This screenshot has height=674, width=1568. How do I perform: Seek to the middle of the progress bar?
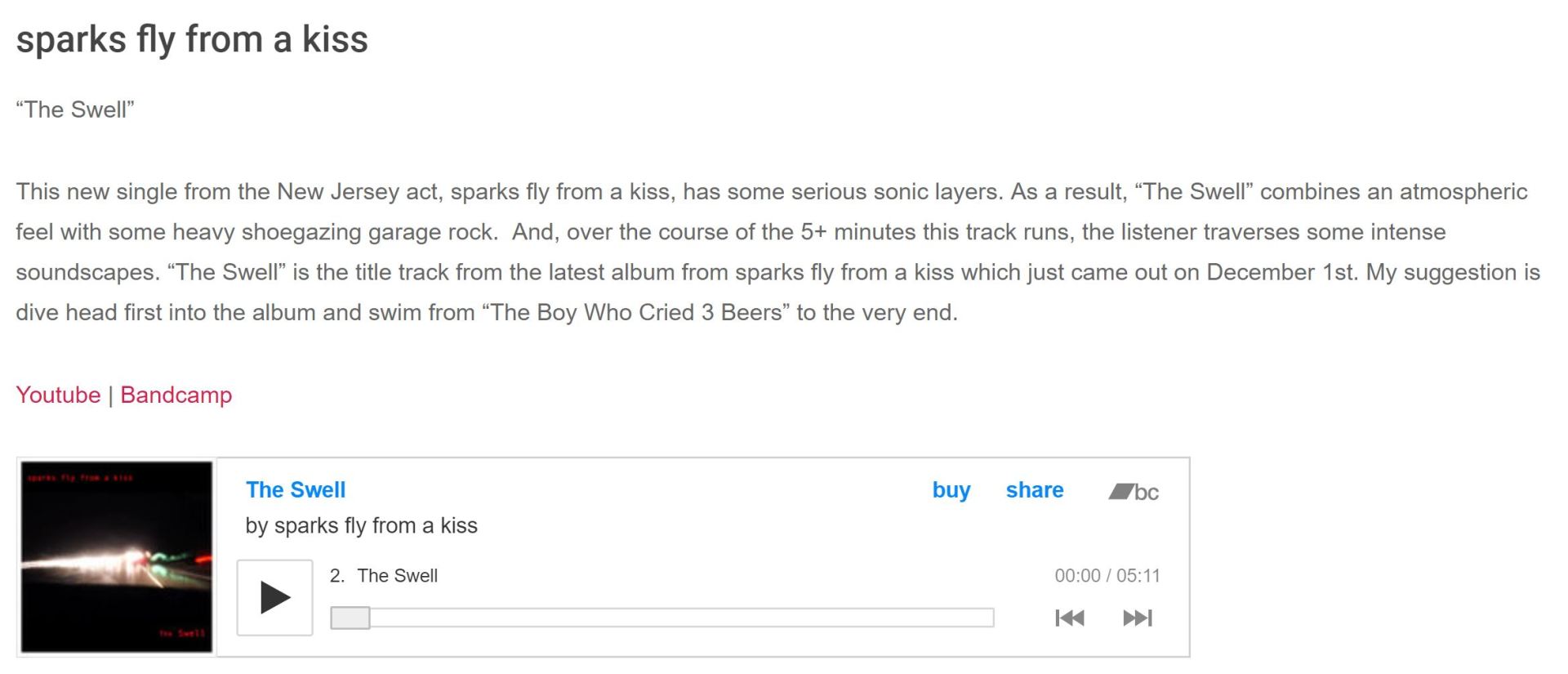pyautogui.click(x=662, y=618)
